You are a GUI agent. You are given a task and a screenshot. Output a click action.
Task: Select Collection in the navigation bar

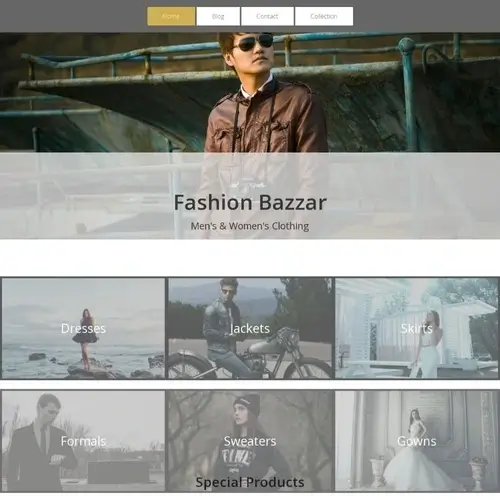click(324, 16)
